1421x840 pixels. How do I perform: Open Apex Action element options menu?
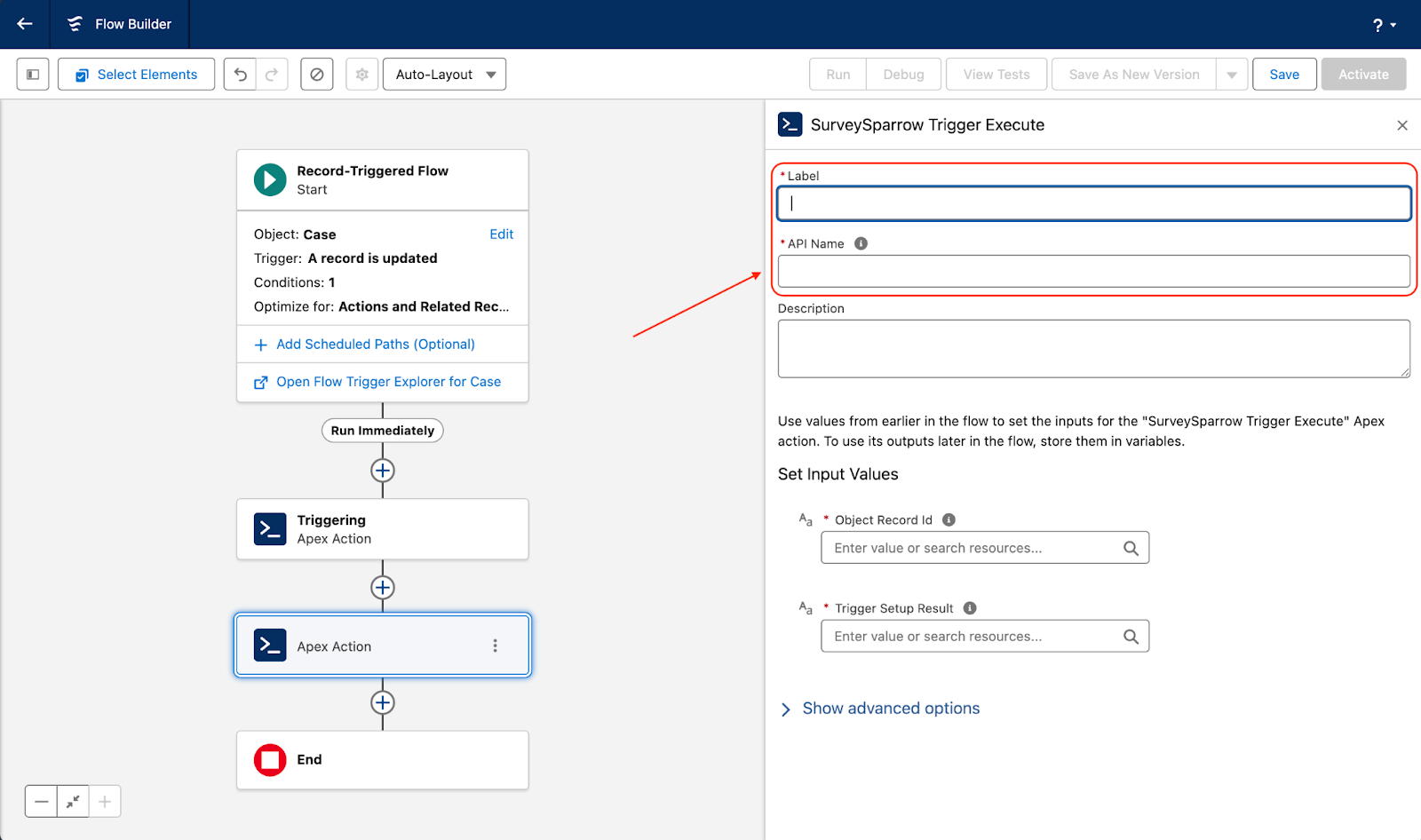click(x=495, y=646)
